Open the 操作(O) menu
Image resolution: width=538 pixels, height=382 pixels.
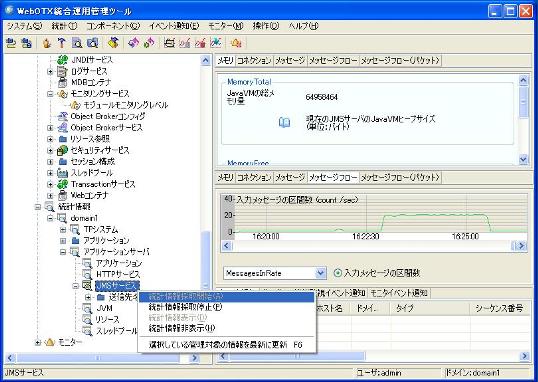point(266,26)
